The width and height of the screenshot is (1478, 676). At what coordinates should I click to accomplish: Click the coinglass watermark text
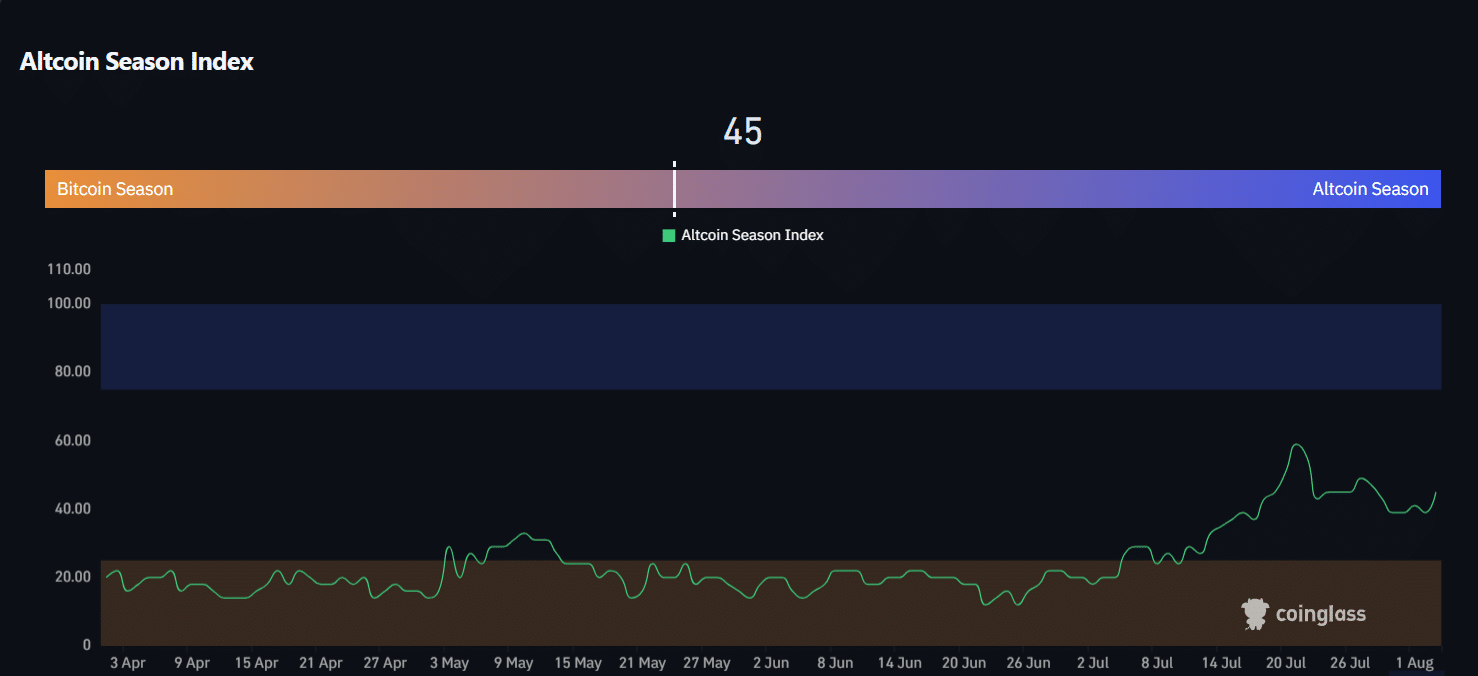tap(1320, 614)
